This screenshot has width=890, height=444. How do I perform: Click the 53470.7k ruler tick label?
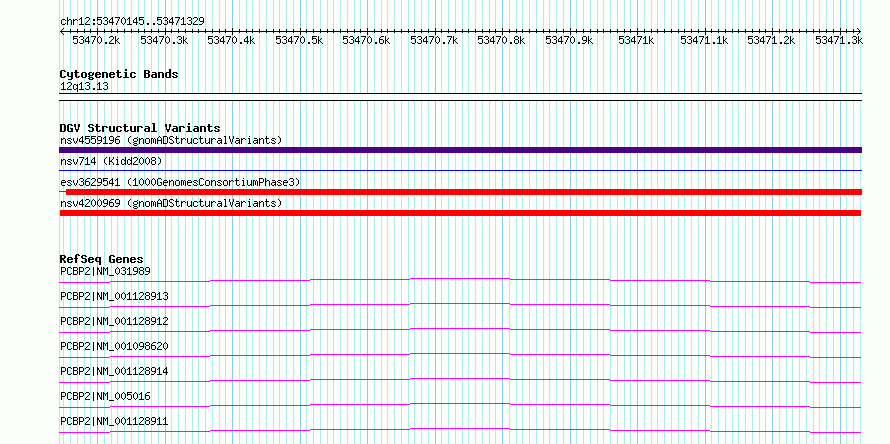tap(434, 40)
